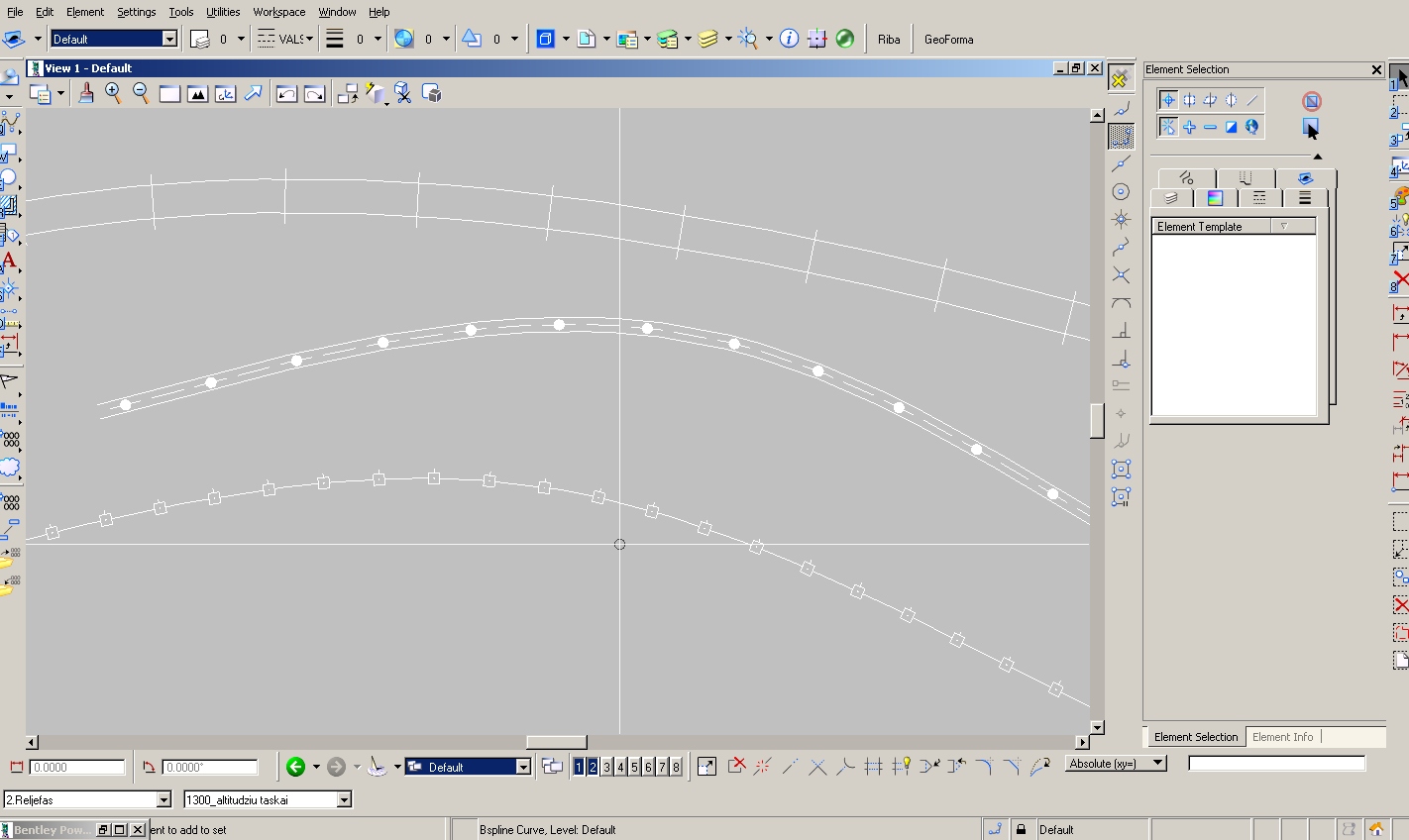Click the View Previous arrow icon

(286, 93)
